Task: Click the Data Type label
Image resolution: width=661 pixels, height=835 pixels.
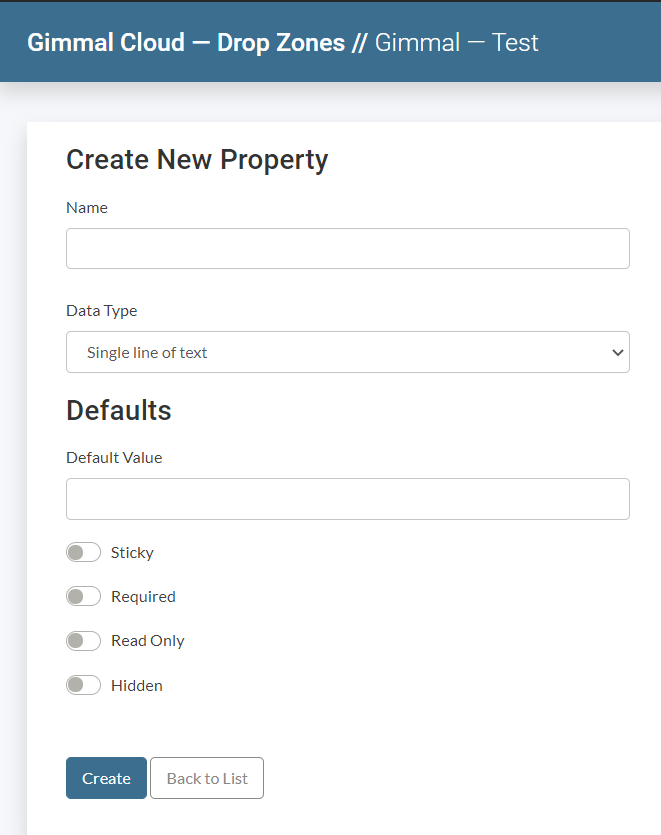Action: (102, 311)
